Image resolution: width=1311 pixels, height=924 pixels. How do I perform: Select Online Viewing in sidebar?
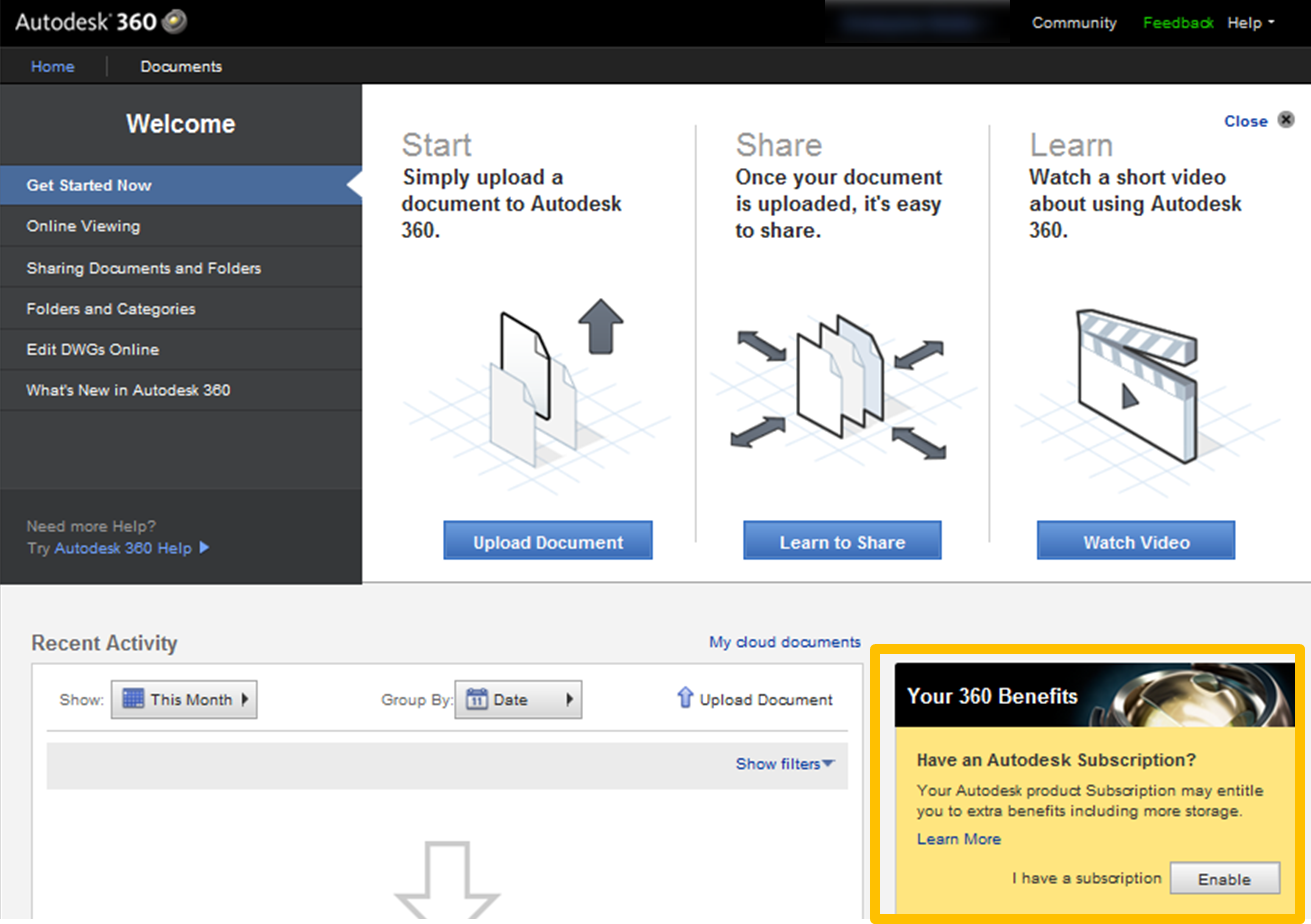coord(180,226)
